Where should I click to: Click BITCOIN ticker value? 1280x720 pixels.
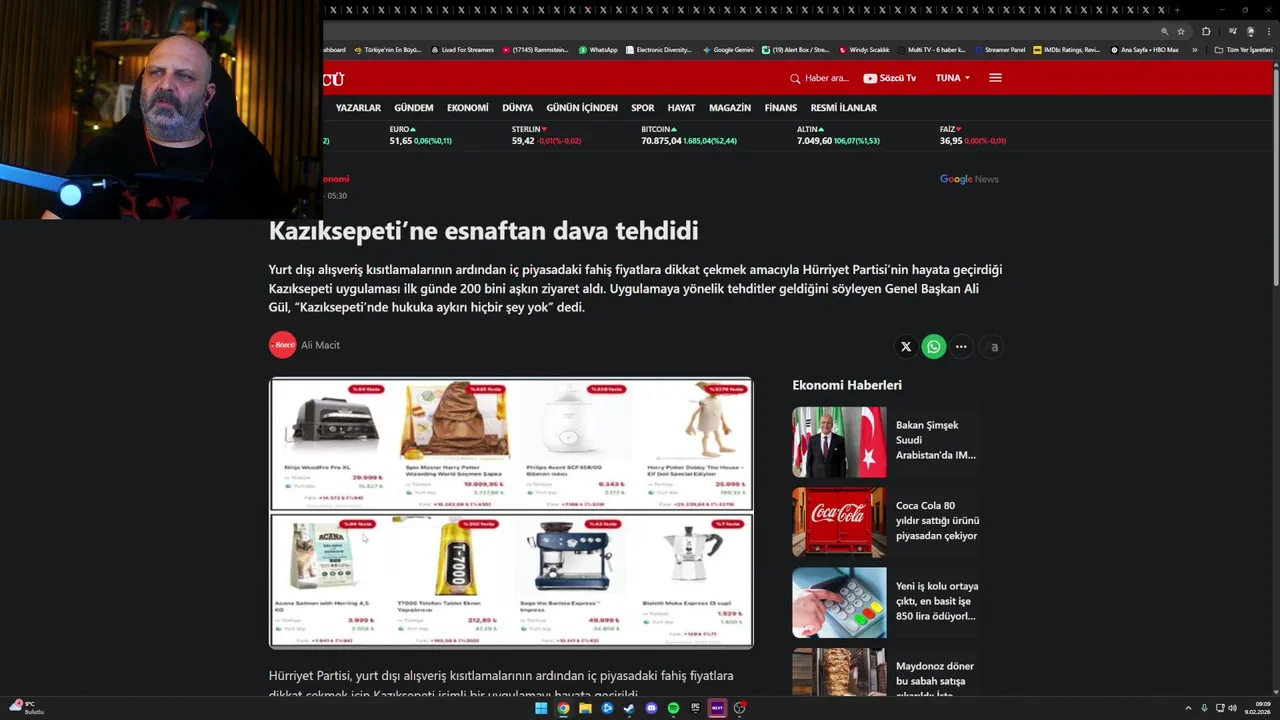point(661,141)
